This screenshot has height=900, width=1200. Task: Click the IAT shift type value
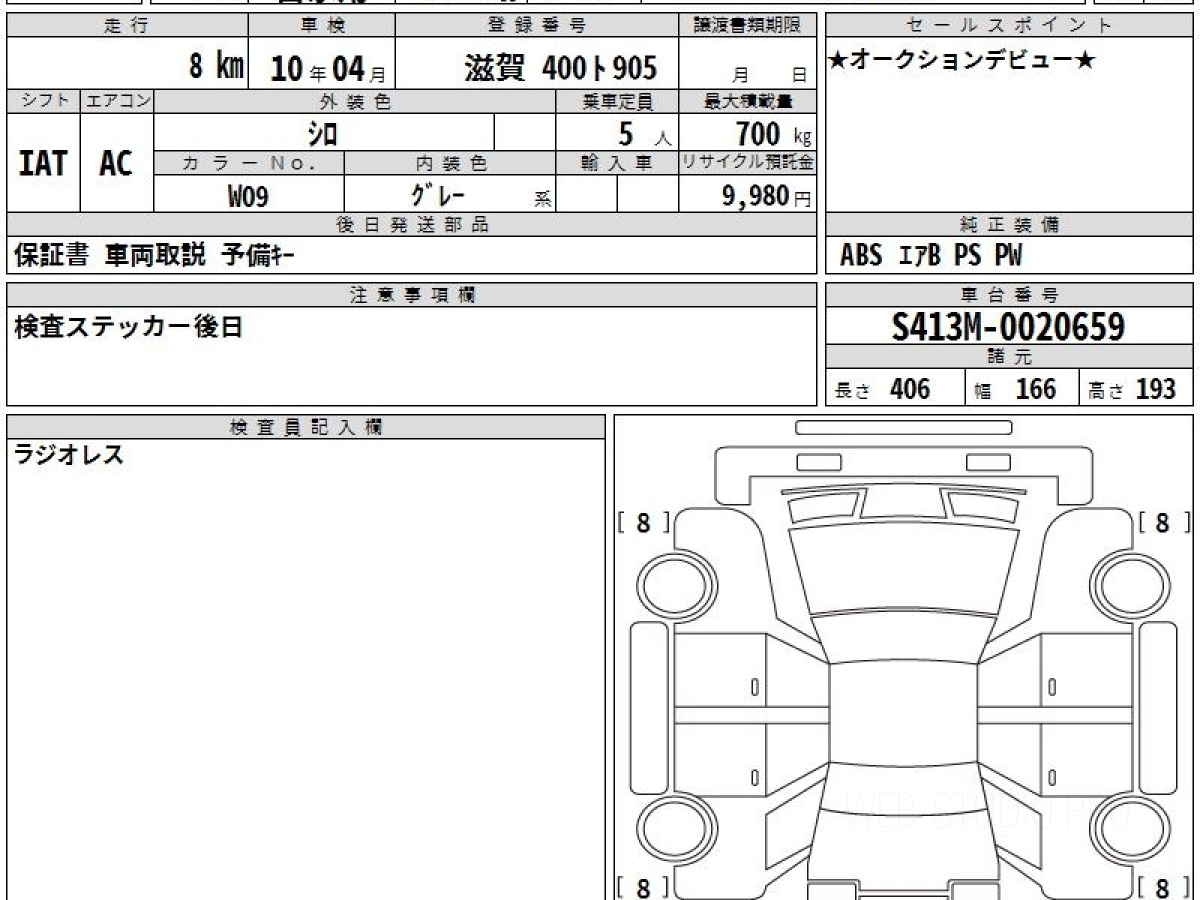43,163
